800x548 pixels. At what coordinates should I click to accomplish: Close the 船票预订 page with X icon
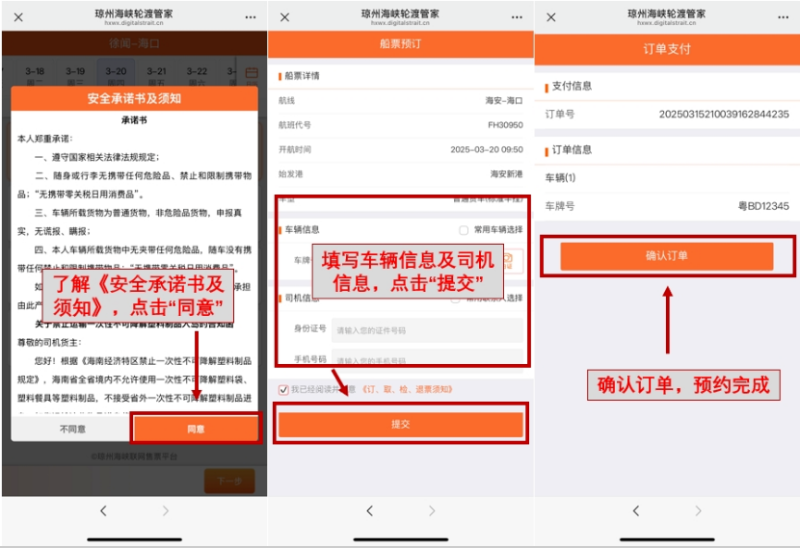click(285, 17)
